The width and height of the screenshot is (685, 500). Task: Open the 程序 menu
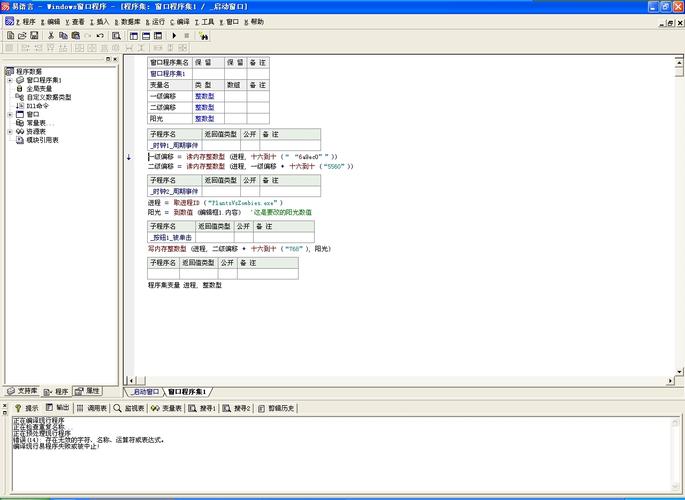pyautogui.click(x=26, y=21)
